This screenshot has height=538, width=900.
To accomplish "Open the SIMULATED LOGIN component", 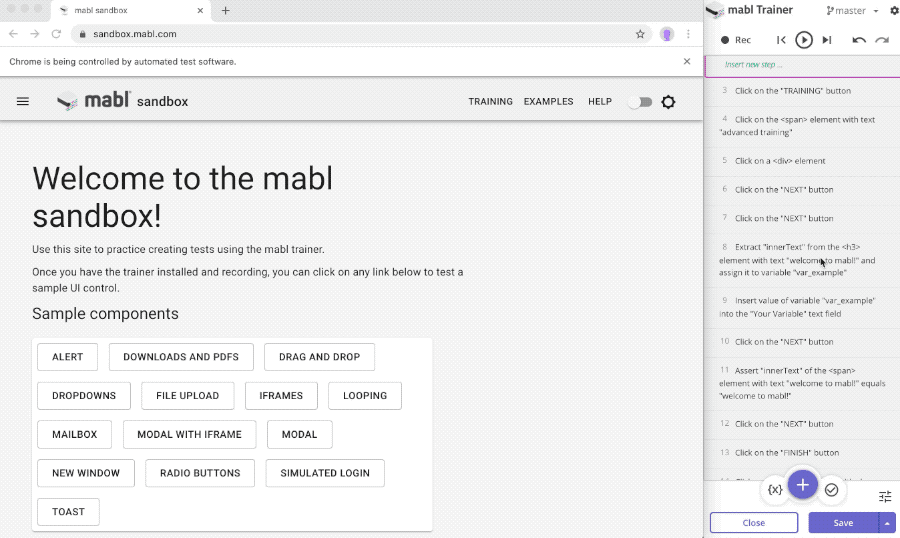I will 325,473.
